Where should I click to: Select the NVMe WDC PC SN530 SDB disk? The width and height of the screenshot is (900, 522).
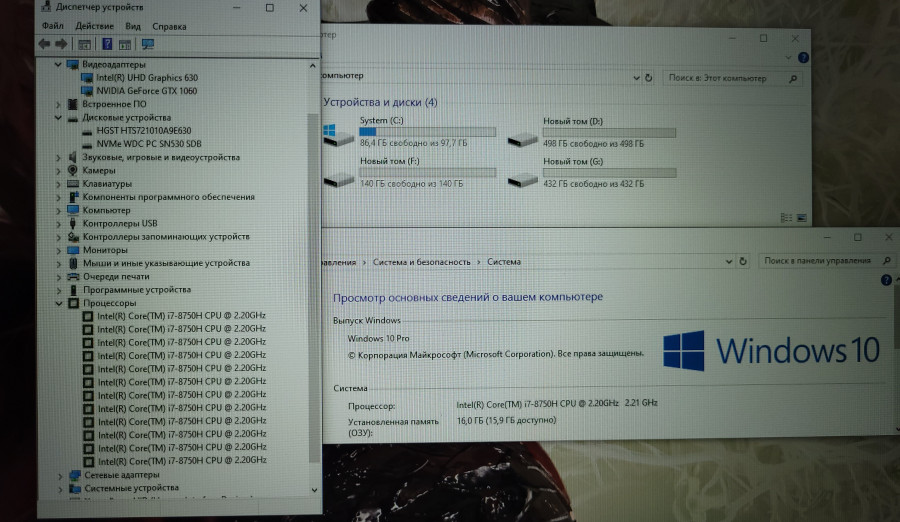click(149, 144)
